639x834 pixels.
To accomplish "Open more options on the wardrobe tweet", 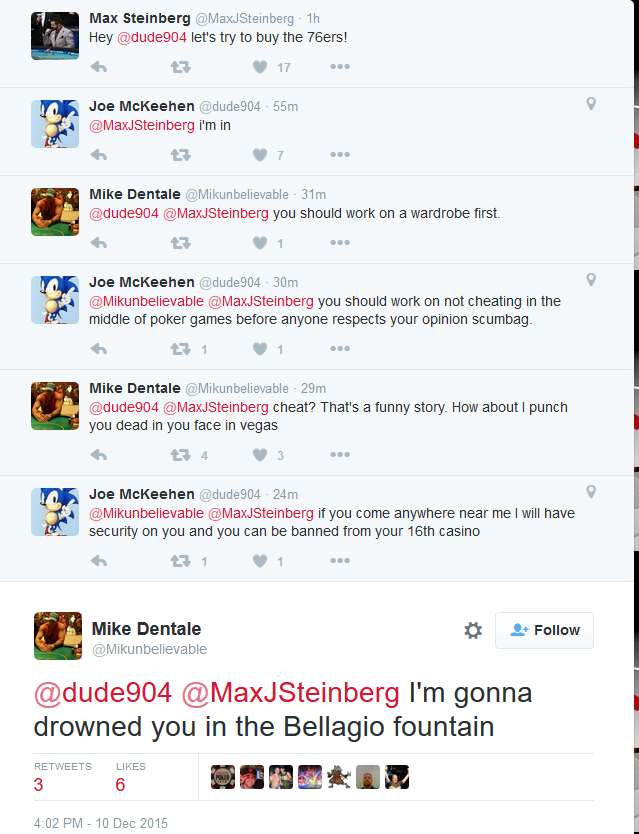I will [340, 243].
